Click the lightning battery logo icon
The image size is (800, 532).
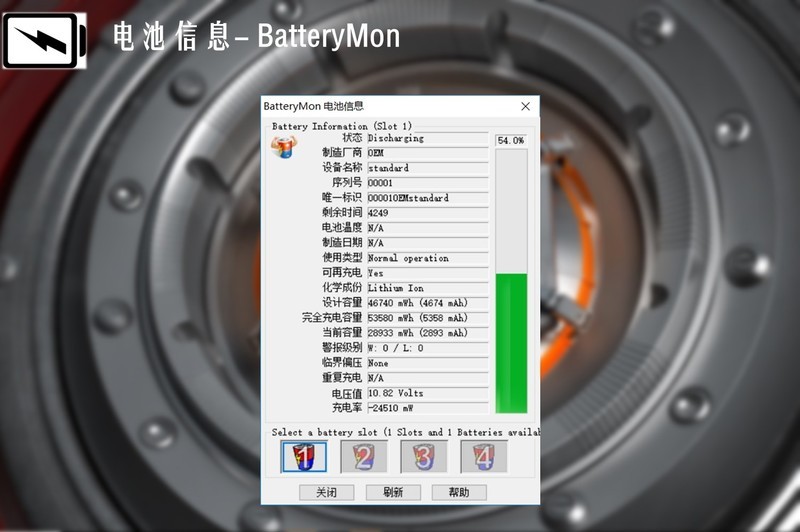[x=44, y=41]
